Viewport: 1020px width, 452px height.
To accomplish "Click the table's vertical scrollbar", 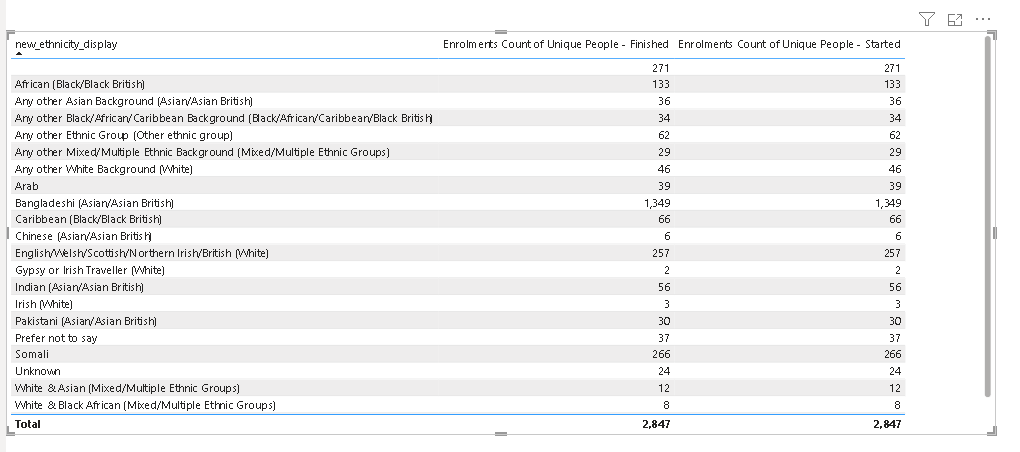I will tap(987, 216).
